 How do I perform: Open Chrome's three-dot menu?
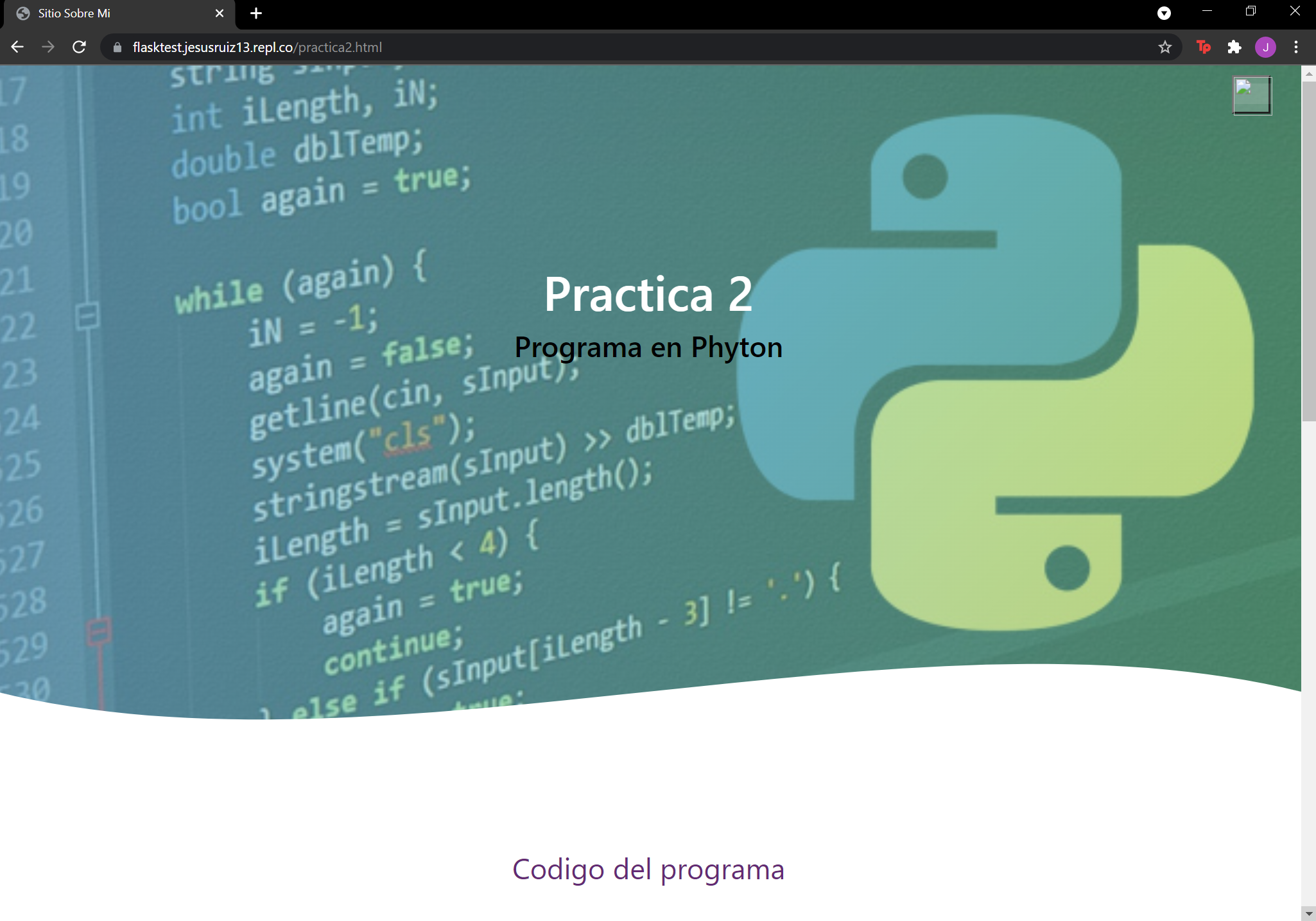[1296, 47]
